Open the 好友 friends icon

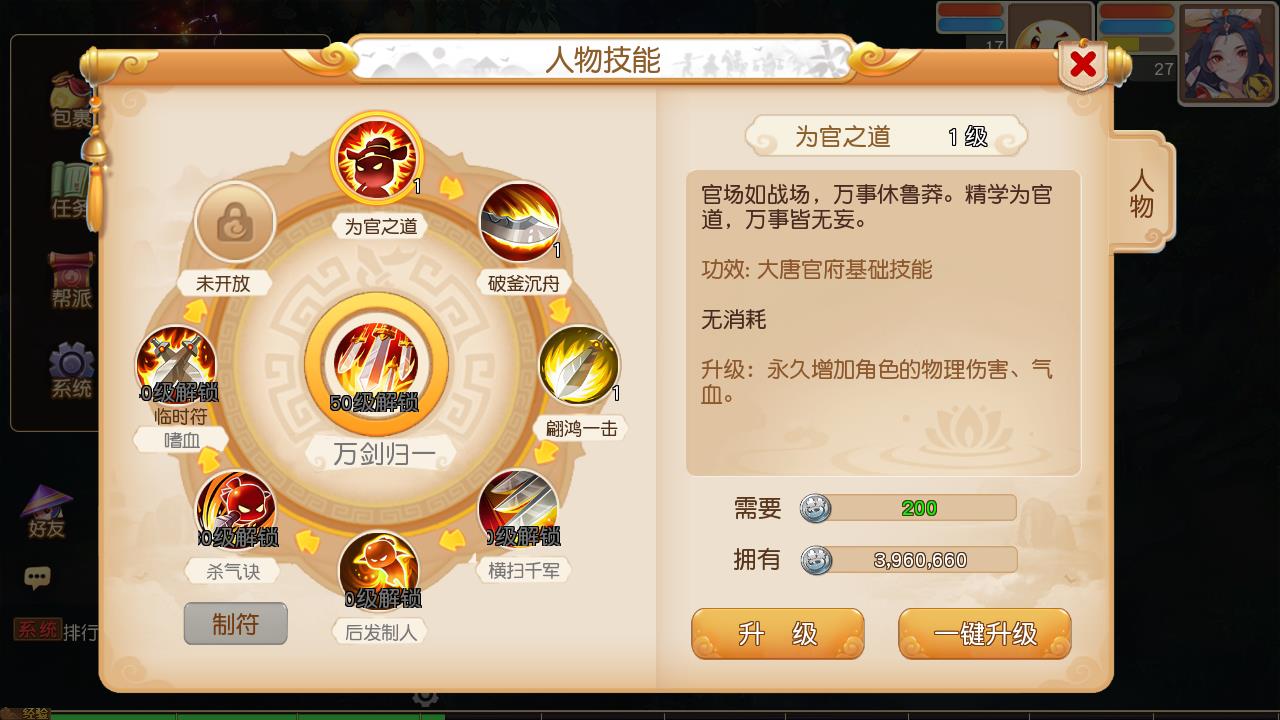click(x=46, y=513)
